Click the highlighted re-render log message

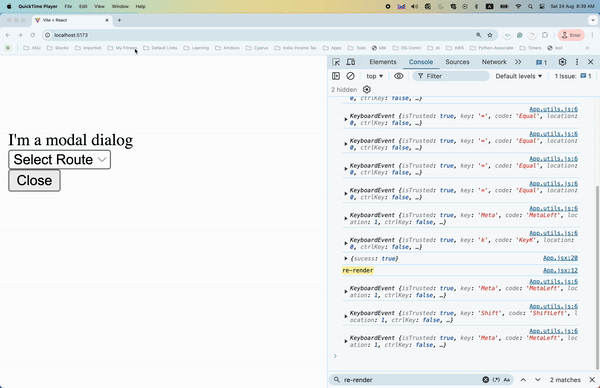click(x=357, y=271)
